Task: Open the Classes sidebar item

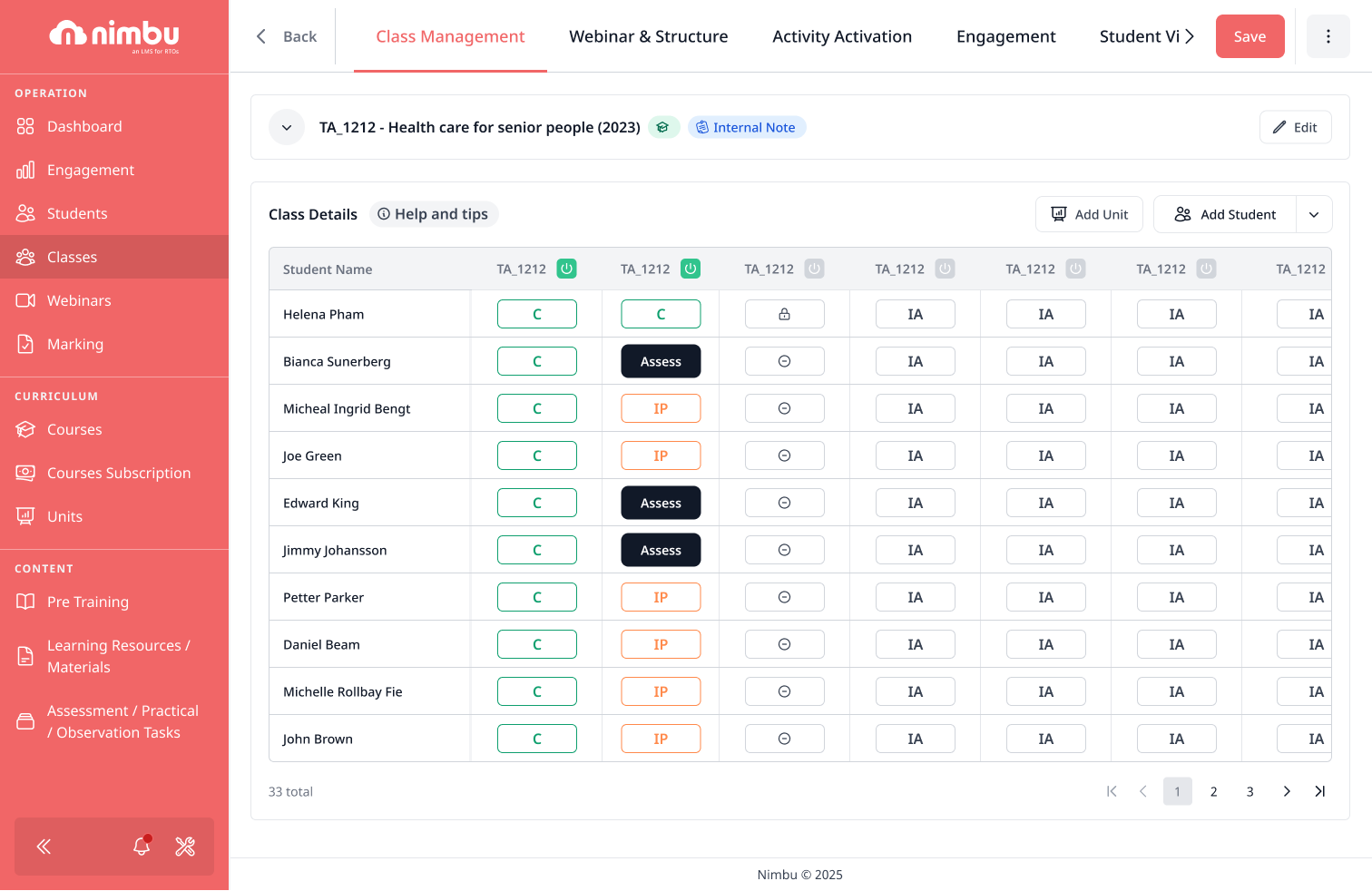Action: coord(114,257)
